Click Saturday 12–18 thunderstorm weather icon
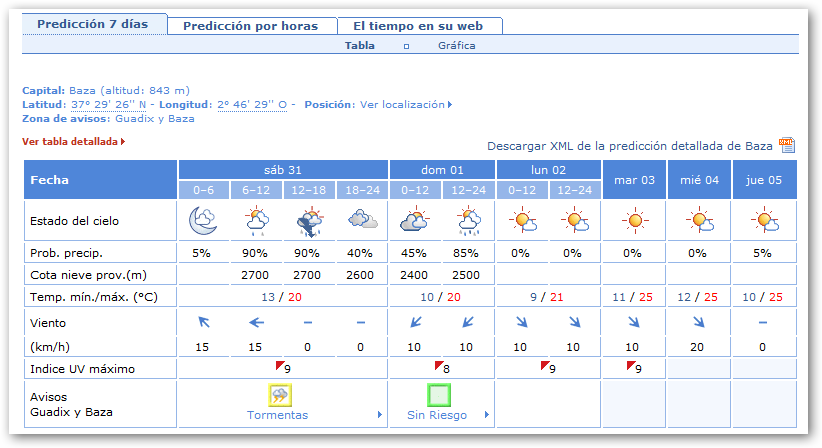The width and height of the screenshot is (822, 448). click(309, 220)
